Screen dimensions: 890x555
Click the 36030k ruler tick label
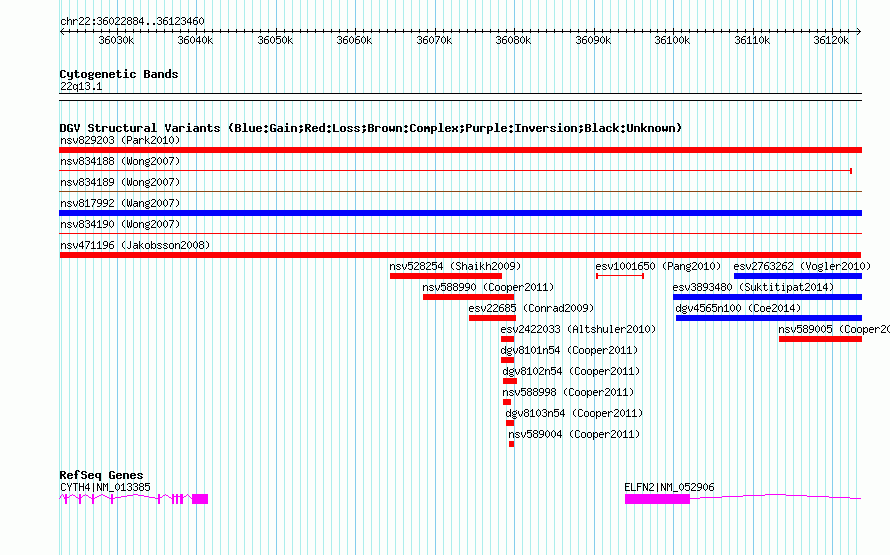116,40
